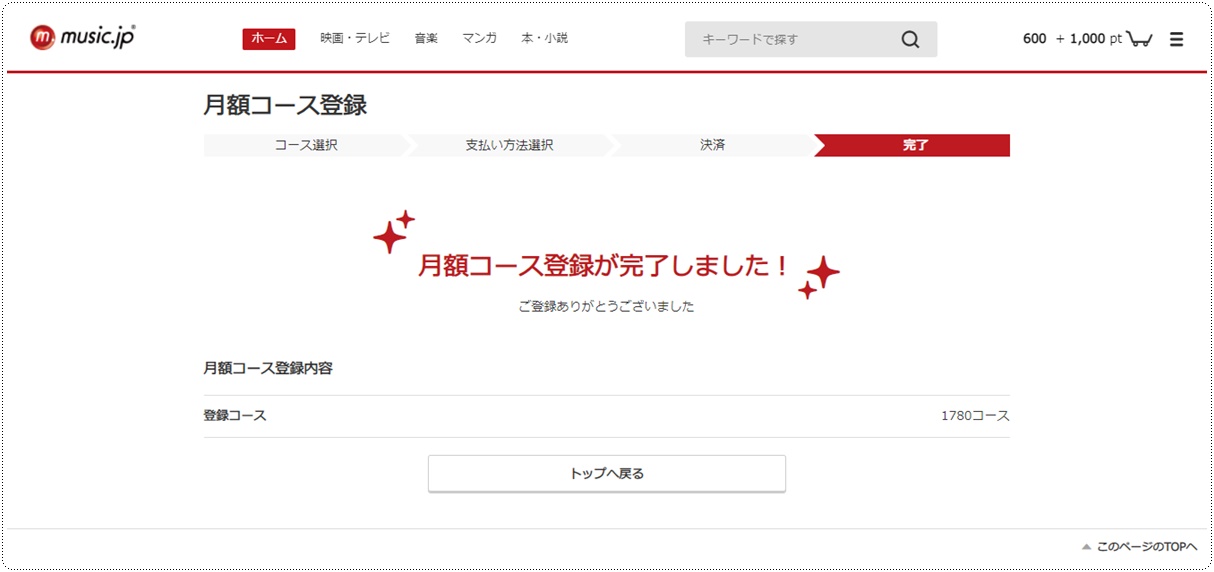Click the sparkle decoration left of the completion message
The image size is (1214, 572).
392,232
